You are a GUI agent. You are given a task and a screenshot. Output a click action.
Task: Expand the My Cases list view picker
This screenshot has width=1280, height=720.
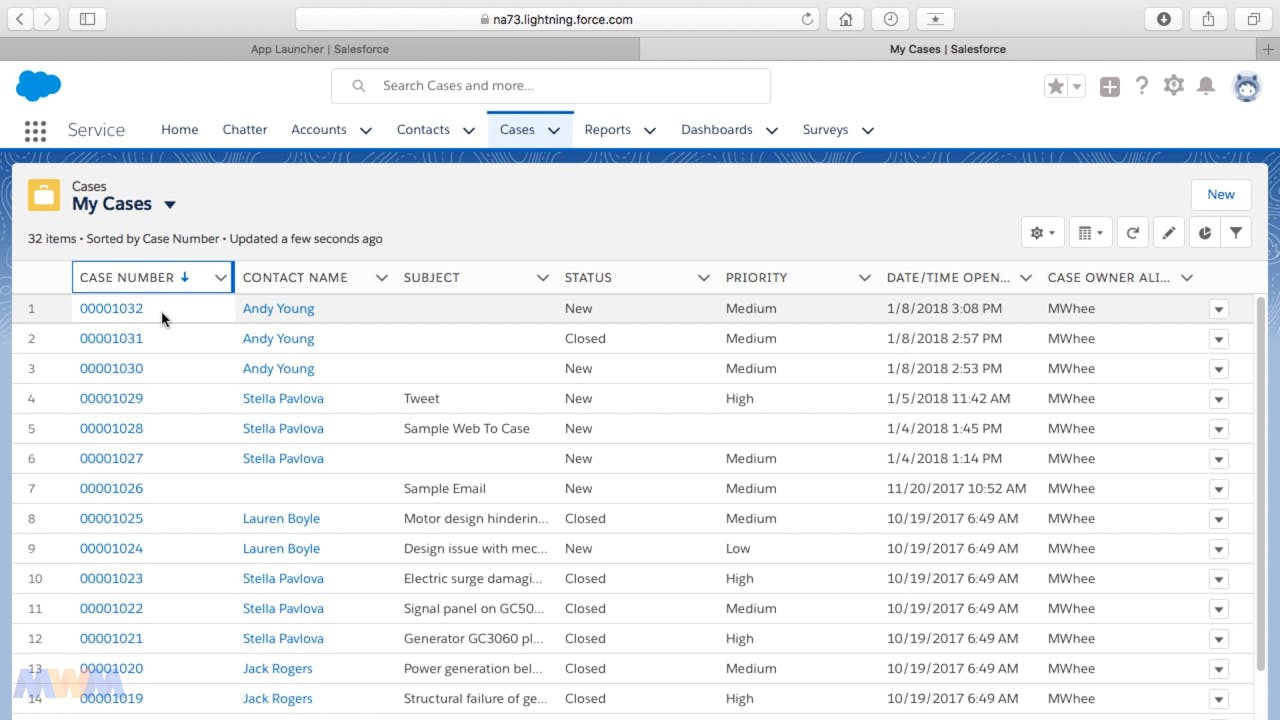point(170,205)
